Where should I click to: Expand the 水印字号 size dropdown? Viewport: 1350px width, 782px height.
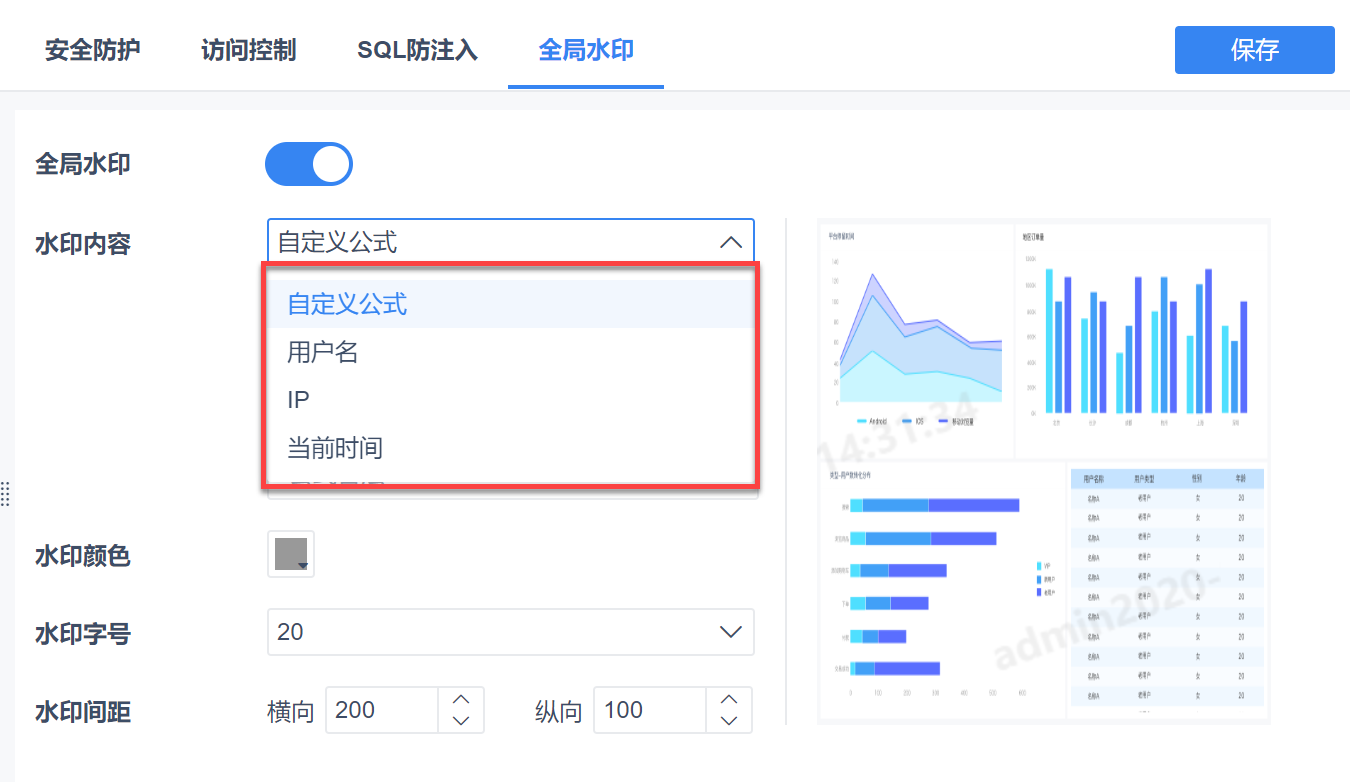point(510,632)
